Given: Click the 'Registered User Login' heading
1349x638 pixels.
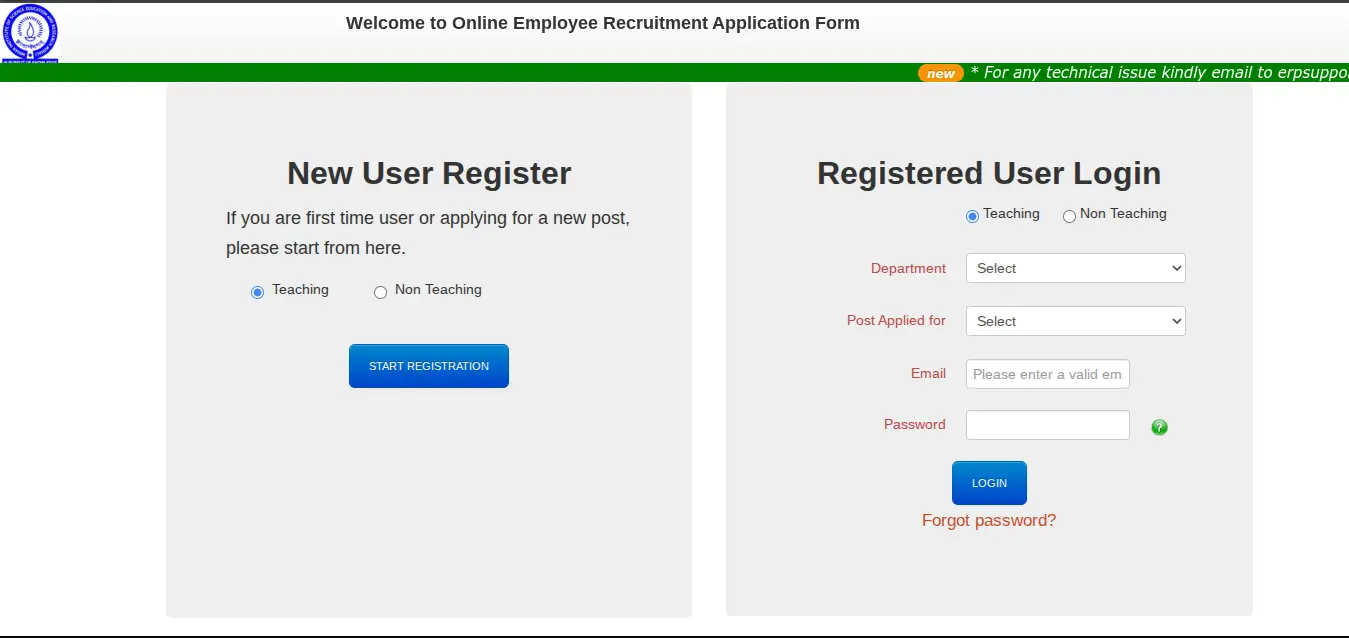Looking at the screenshot, I should point(989,173).
